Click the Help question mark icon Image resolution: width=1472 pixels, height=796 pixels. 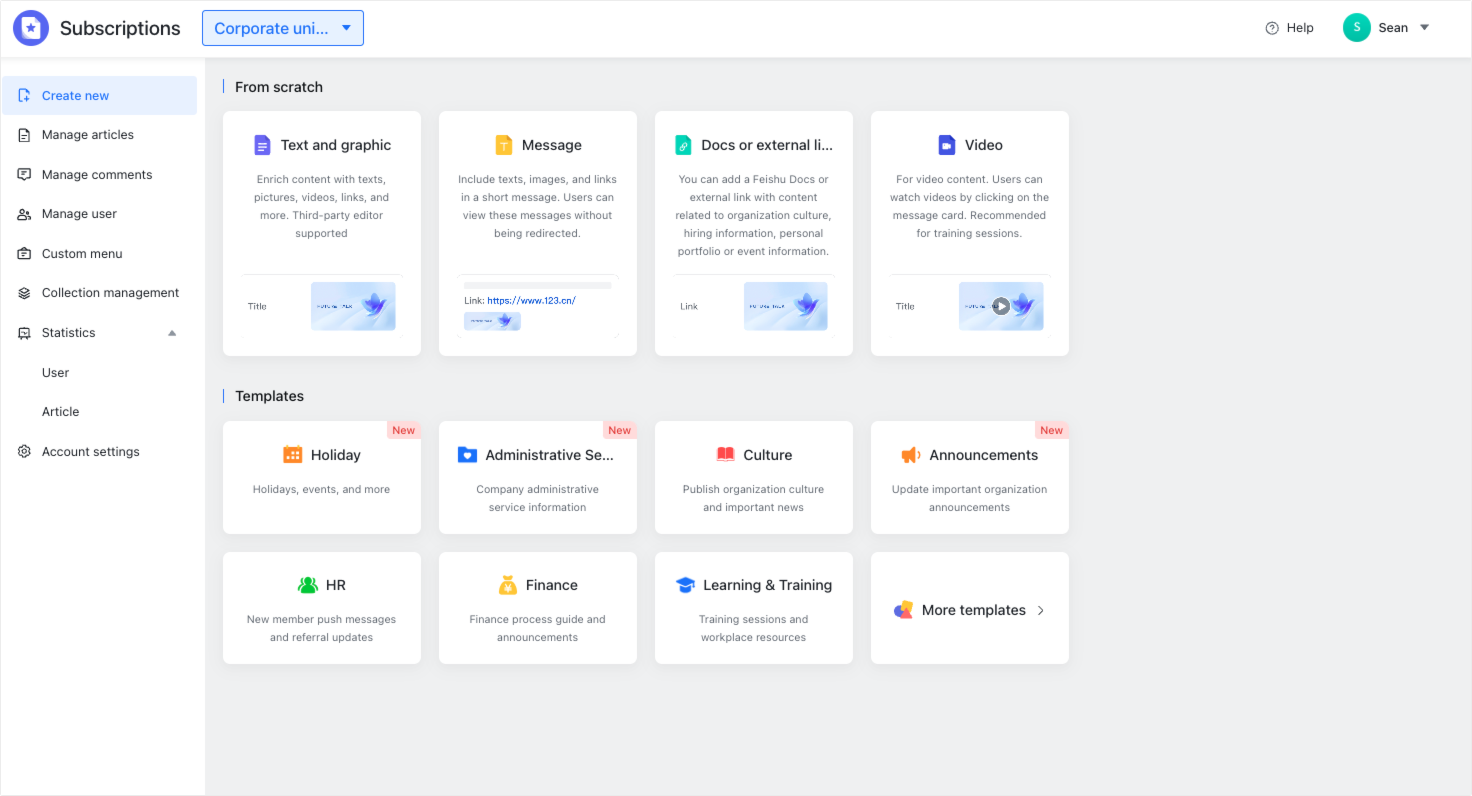click(x=1272, y=28)
